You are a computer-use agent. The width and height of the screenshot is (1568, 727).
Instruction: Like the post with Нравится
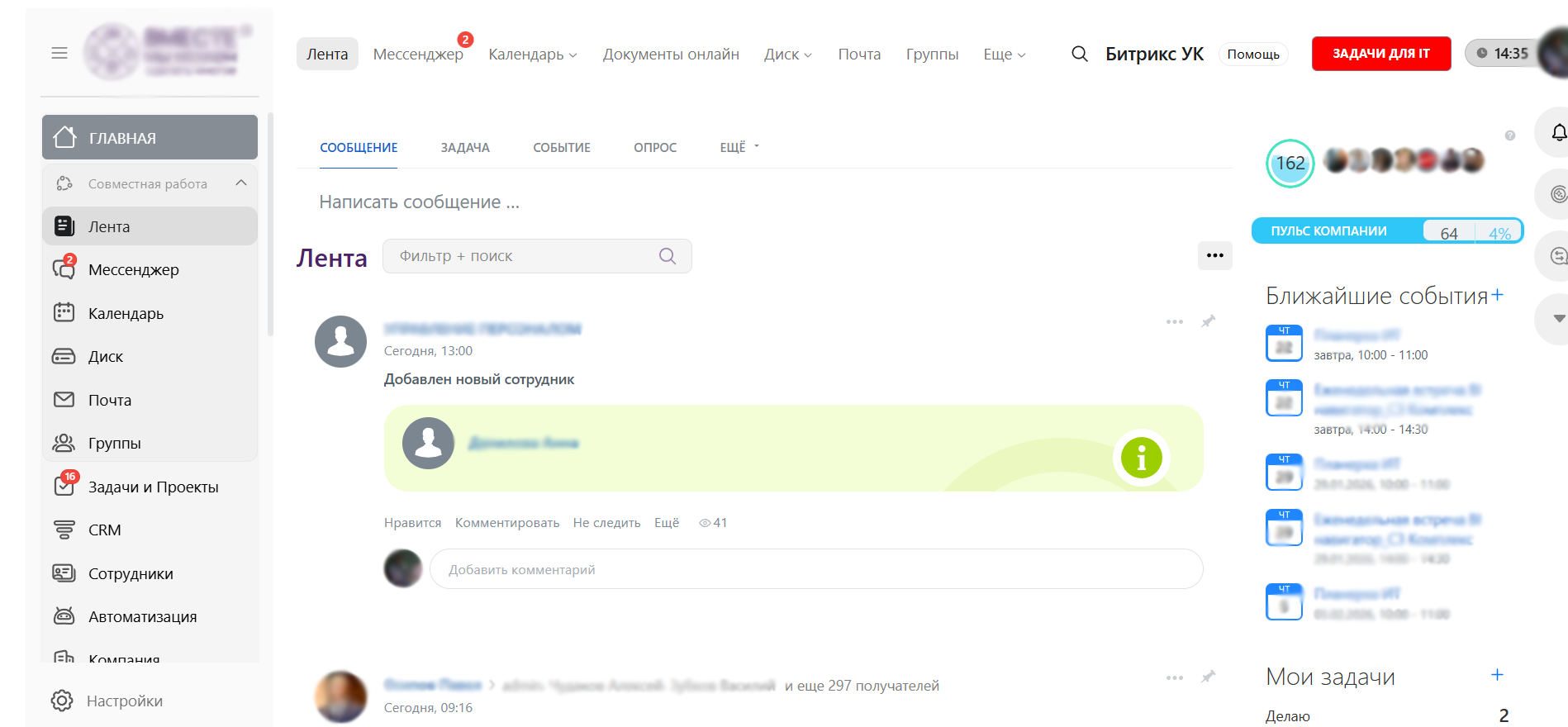(412, 523)
